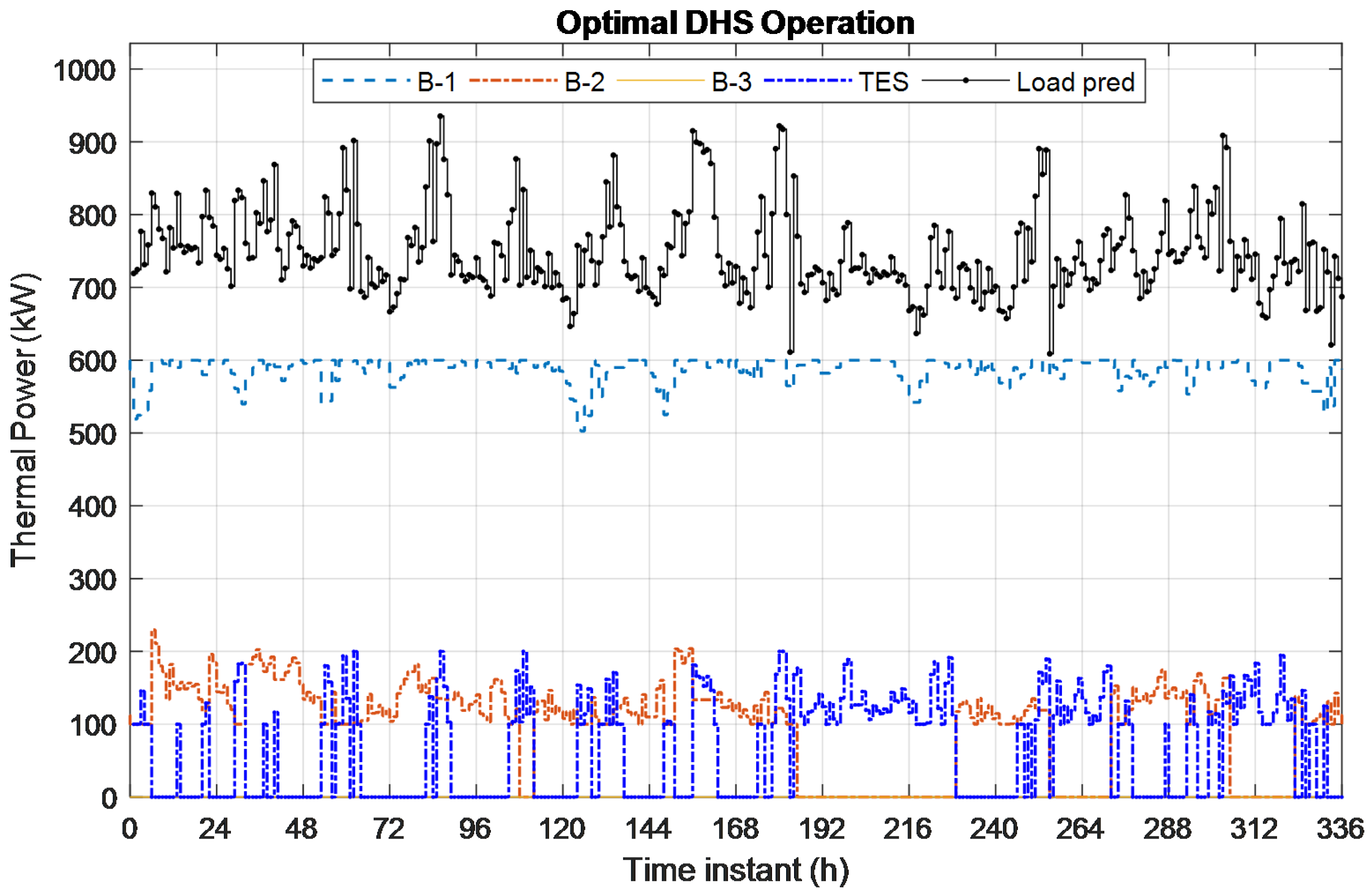Click the B-2 orange dash-dot legend line sample
This screenshot has height=896, width=1371.
click(x=513, y=81)
